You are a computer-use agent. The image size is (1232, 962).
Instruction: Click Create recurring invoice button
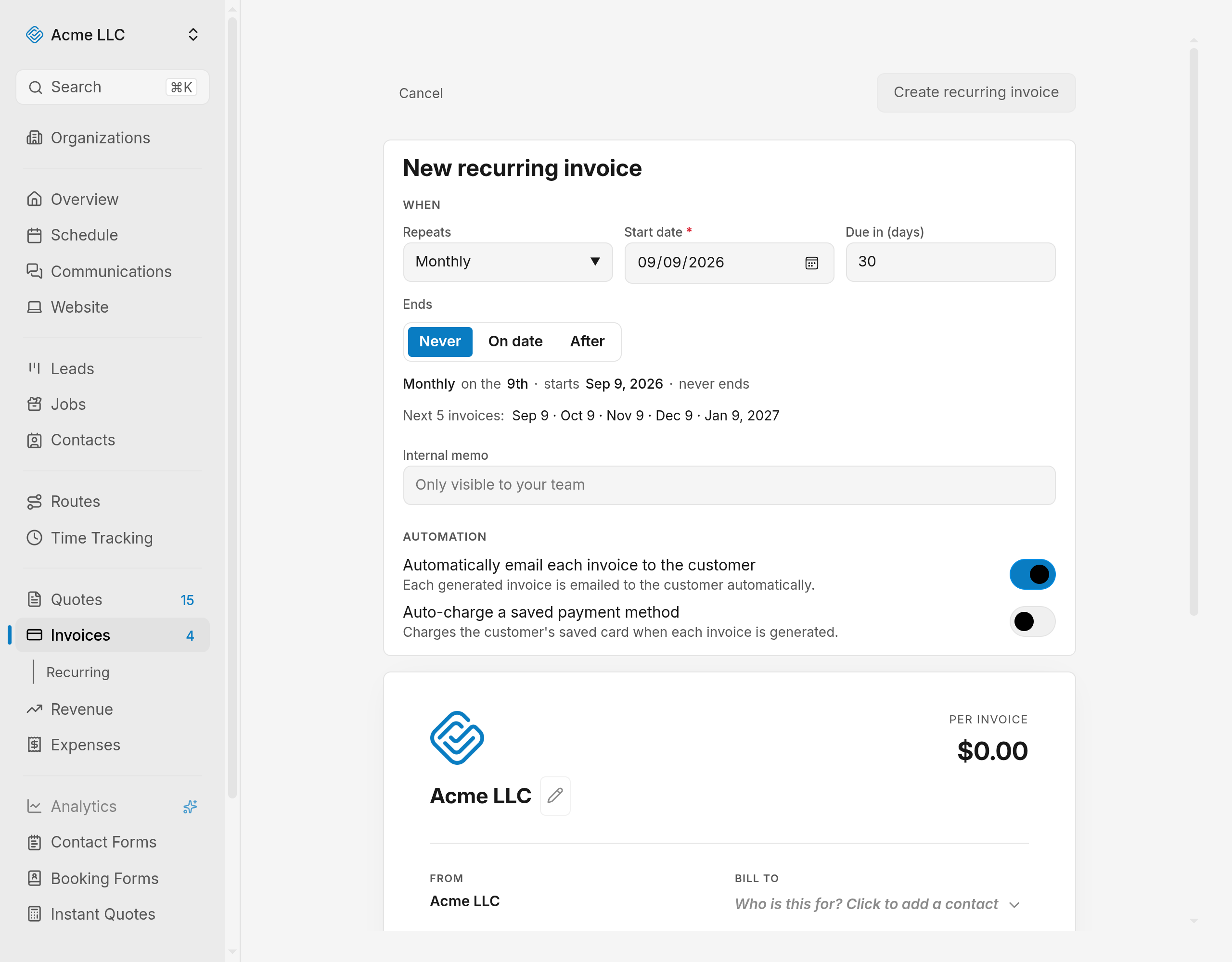click(x=976, y=92)
